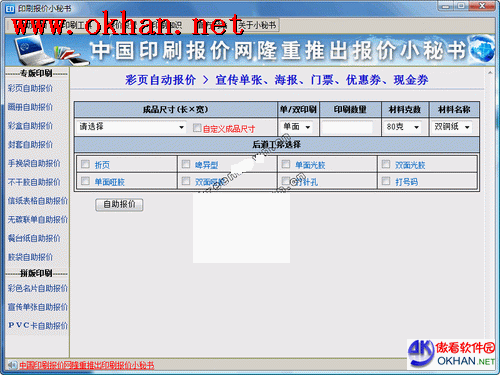This screenshot has width=500, height=375.
Task: Open the 关于小秘书 menu tab
Action: [x=257, y=25]
